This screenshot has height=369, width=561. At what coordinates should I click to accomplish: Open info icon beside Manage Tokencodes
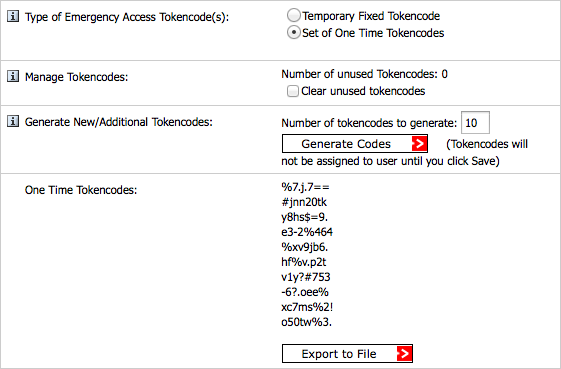(13, 76)
